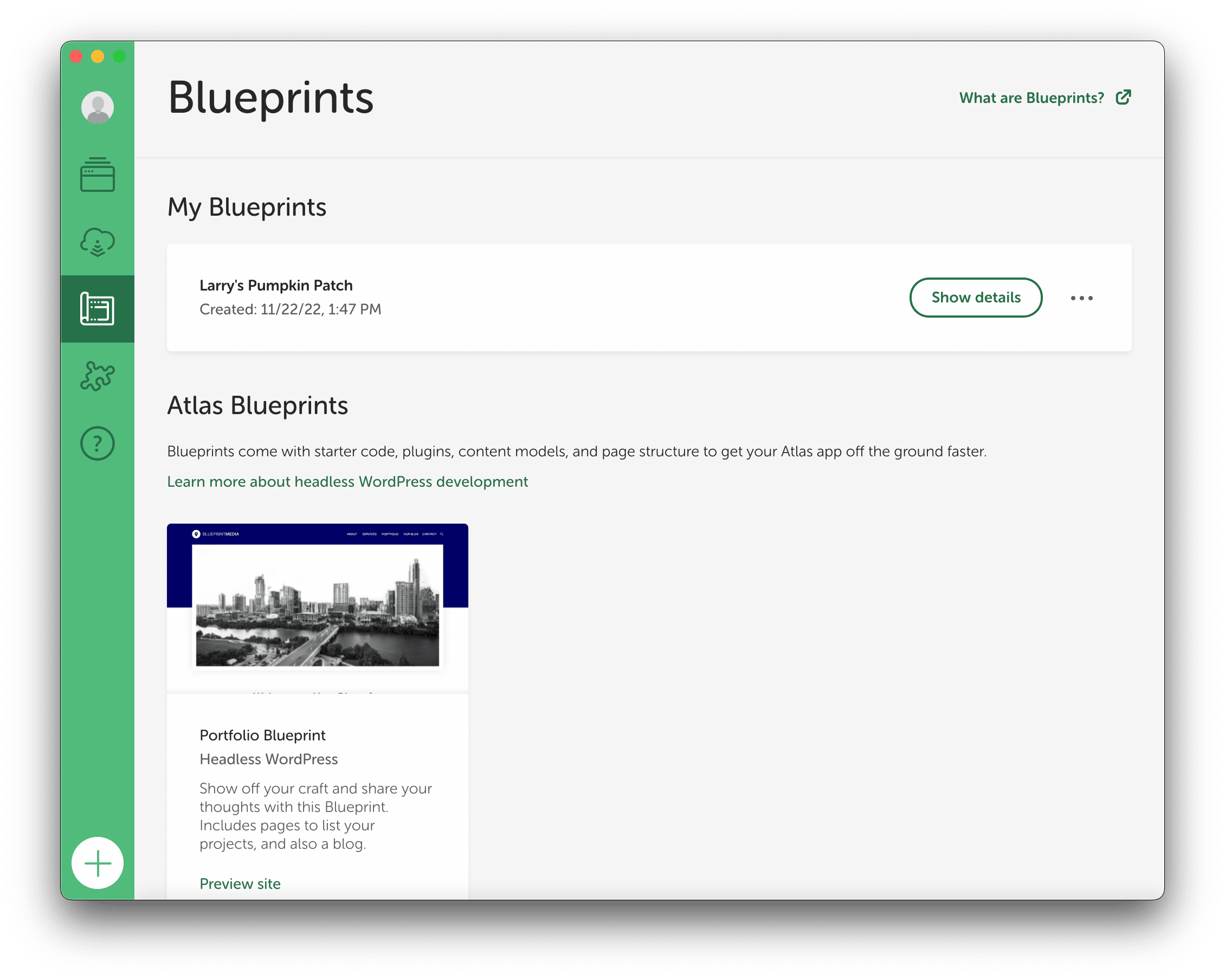Open the user account avatar
Viewport: 1225px width, 980px height.
click(x=97, y=107)
